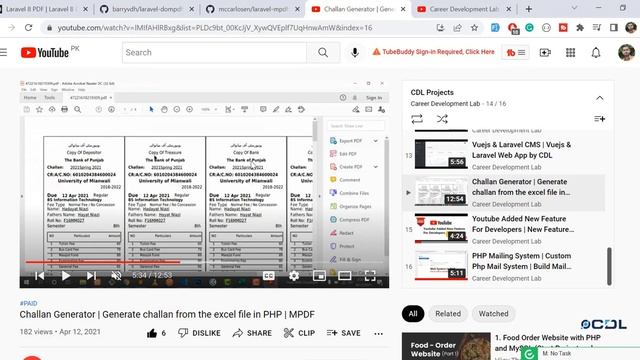Screen dimensions: 640x360
Task: Open the player settings gear
Action: pyautogui.click(x=293, y=276)
